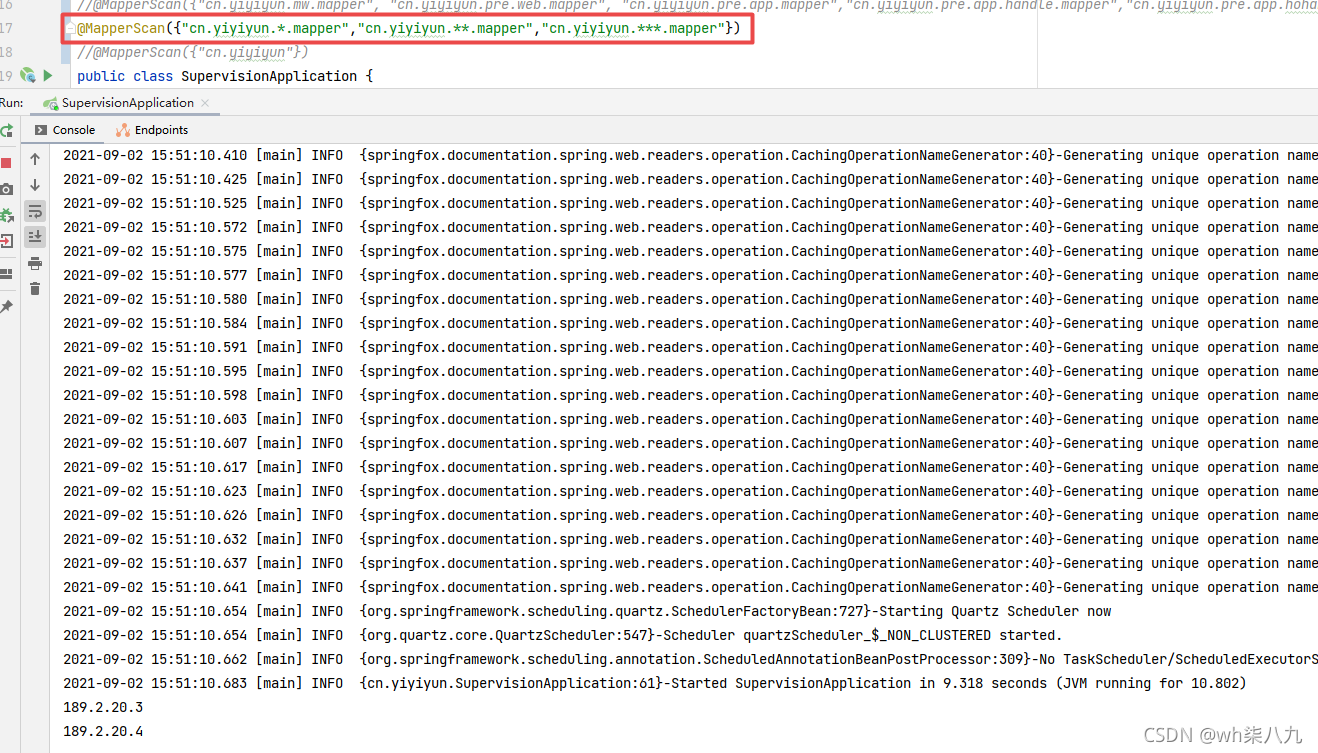
Task: Click the log line stamped 15:51:10.577
Action: (690, 275)
